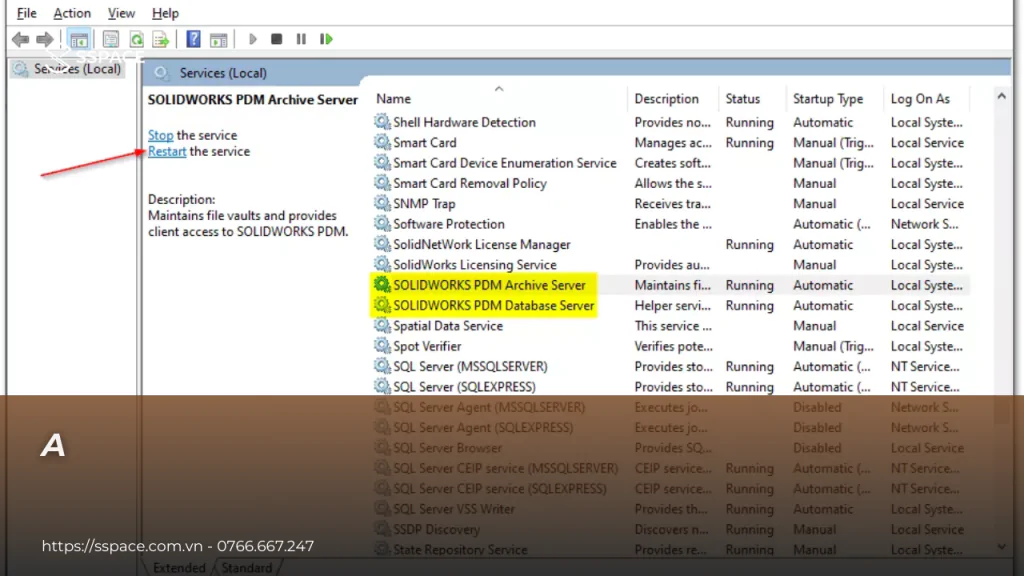The image size is (1024, 576).
Task: Click the scrollbar down arrow of services list
Action: coord(1001,547)
